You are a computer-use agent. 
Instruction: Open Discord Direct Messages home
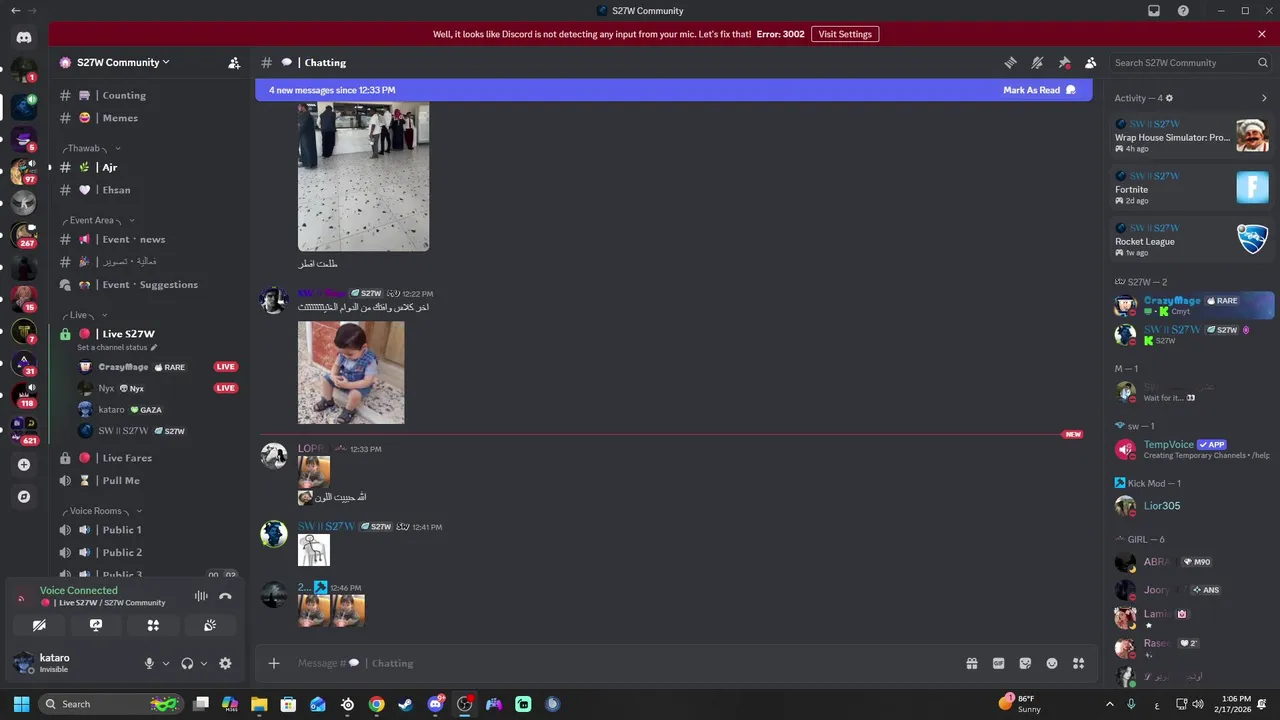24,38
